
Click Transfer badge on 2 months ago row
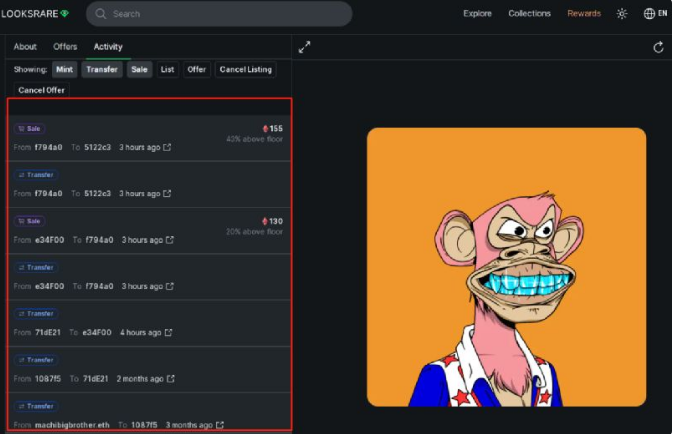point(36,360)
